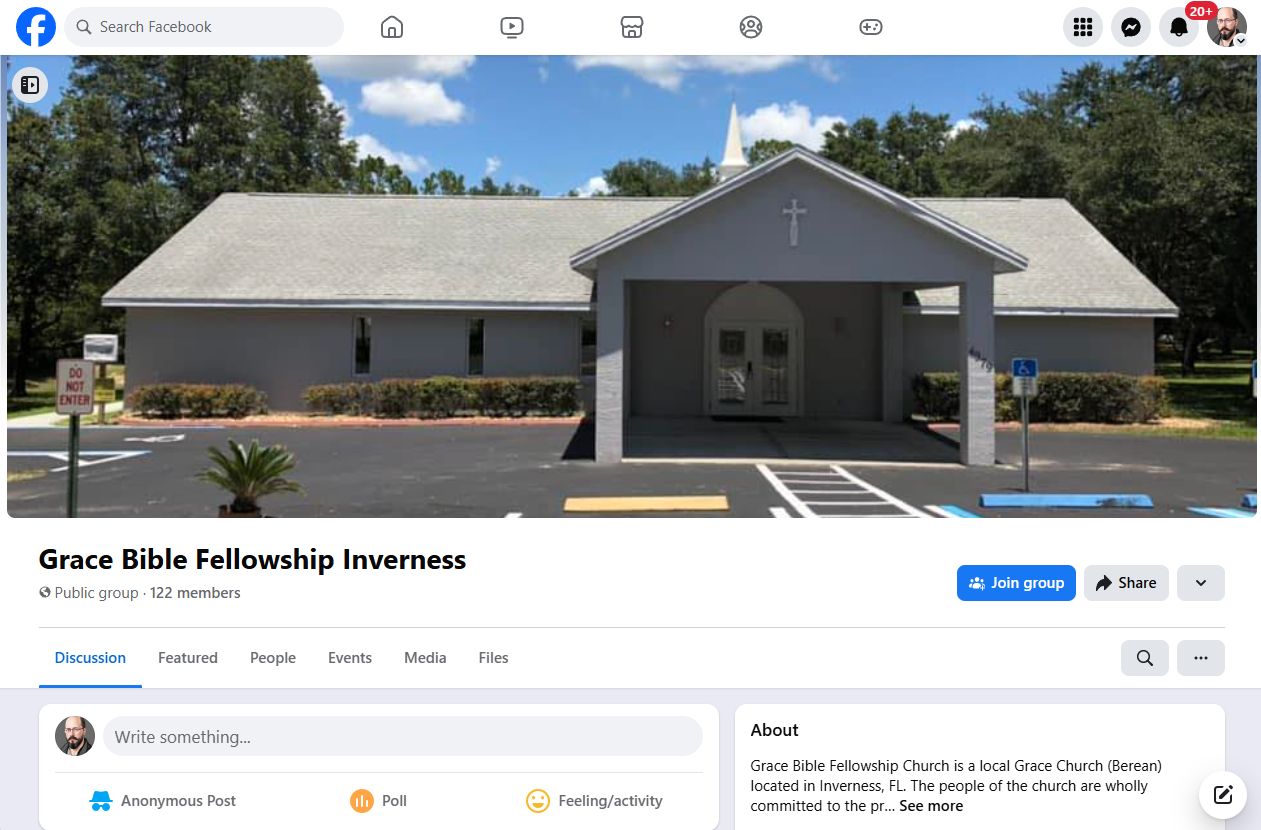Image resolution: width=1261 pixels, height=830 pixels.
Task: Open the new message compose icon
Action: coord(1223,795)
